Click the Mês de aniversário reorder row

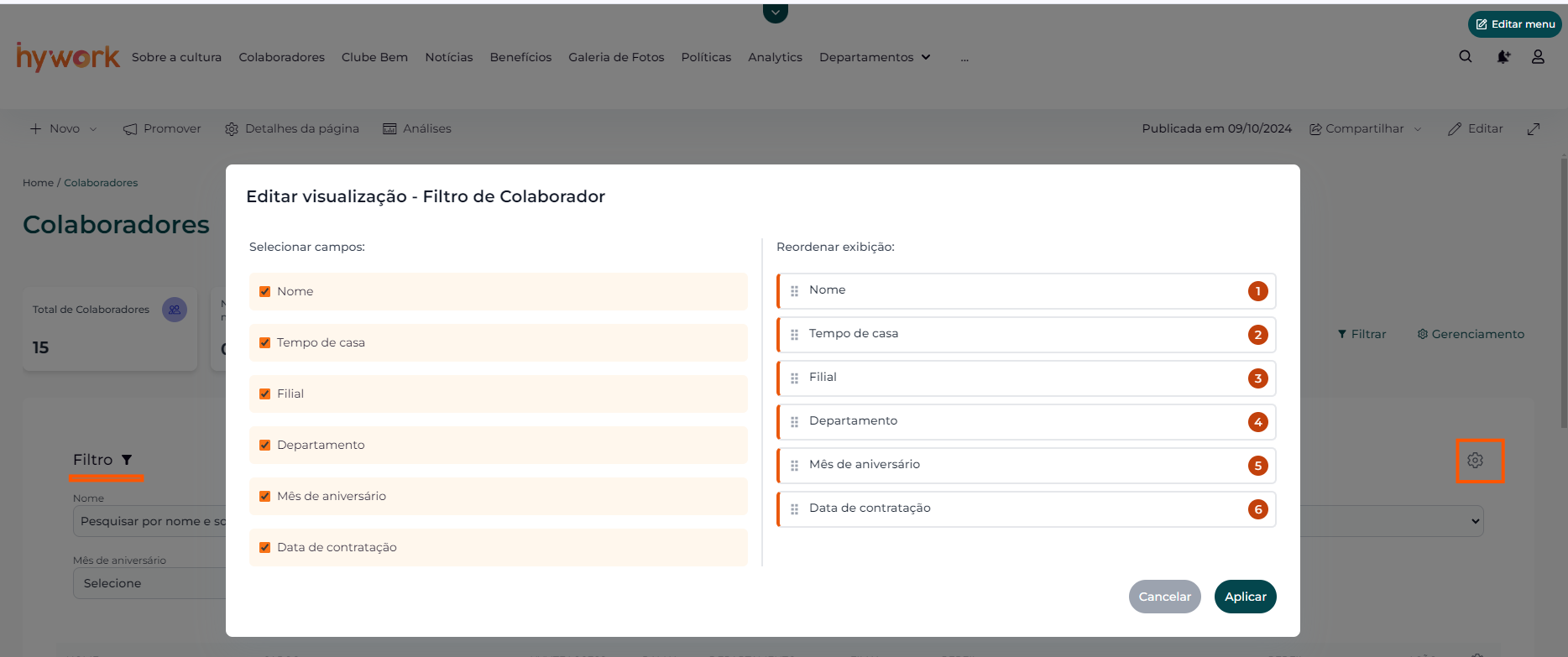(x=1026, y=466)
